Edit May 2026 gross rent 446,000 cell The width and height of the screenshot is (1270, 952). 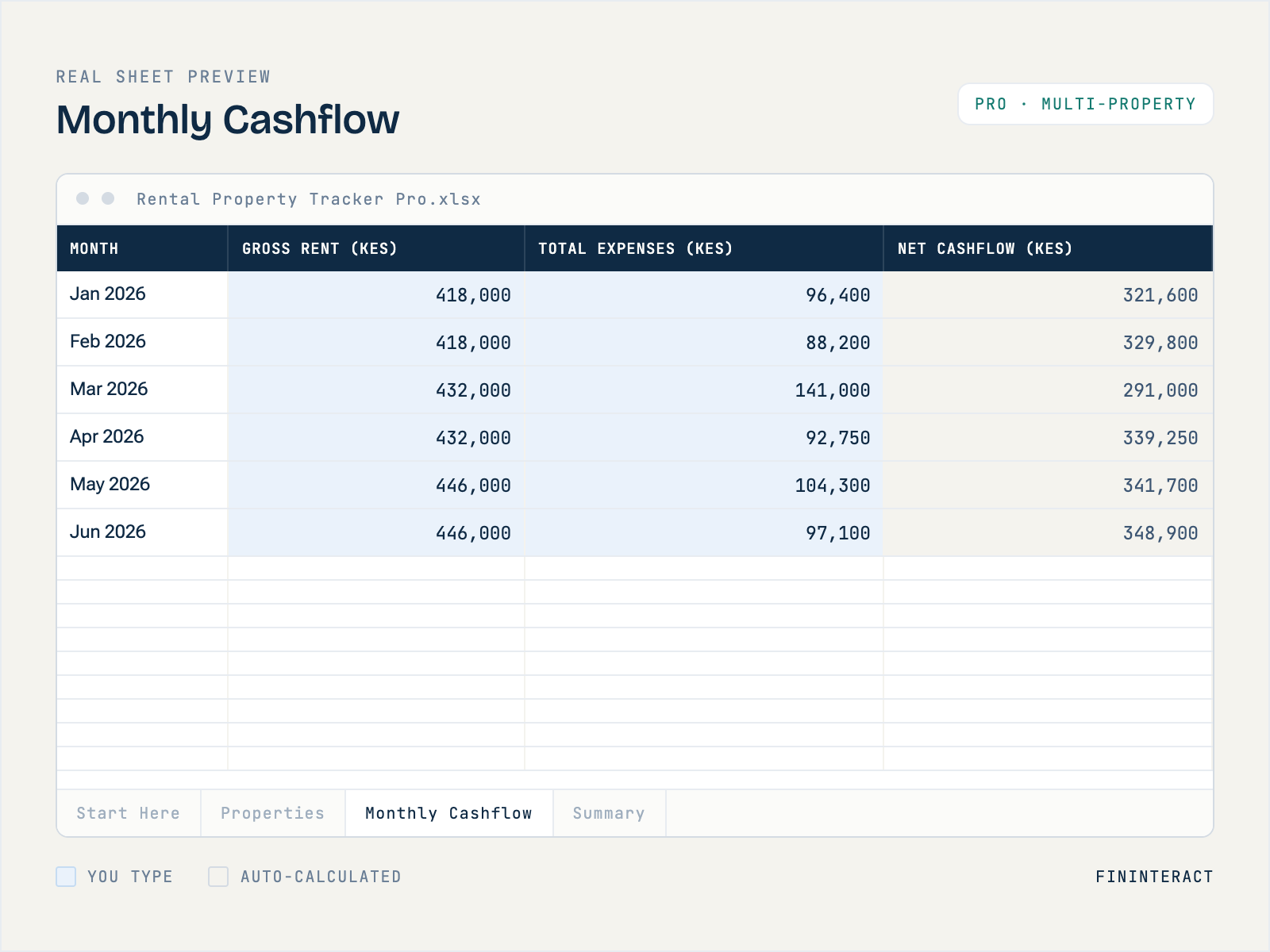[x=376, y=485]
